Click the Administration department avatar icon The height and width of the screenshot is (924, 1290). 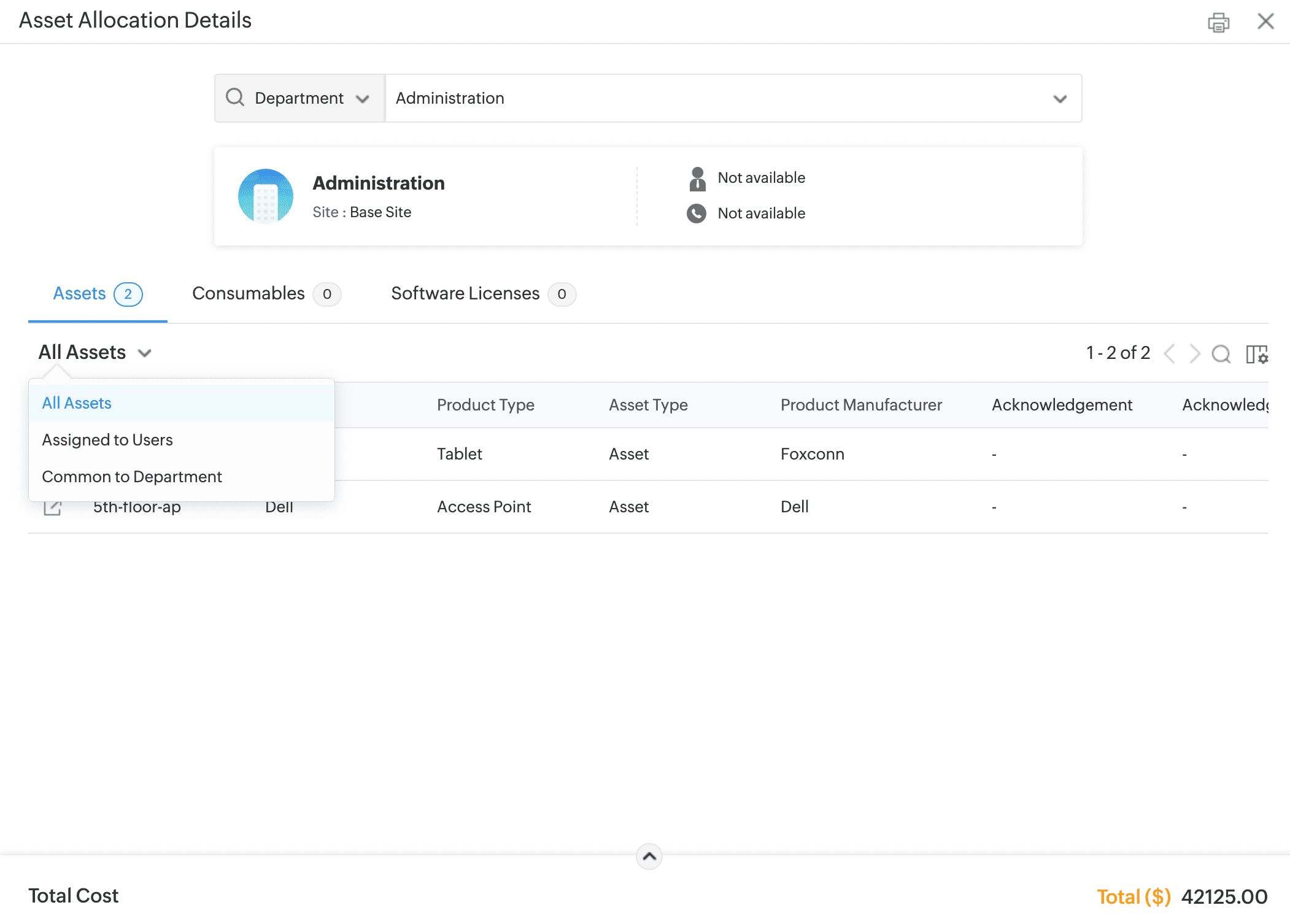tap(265, 196)
